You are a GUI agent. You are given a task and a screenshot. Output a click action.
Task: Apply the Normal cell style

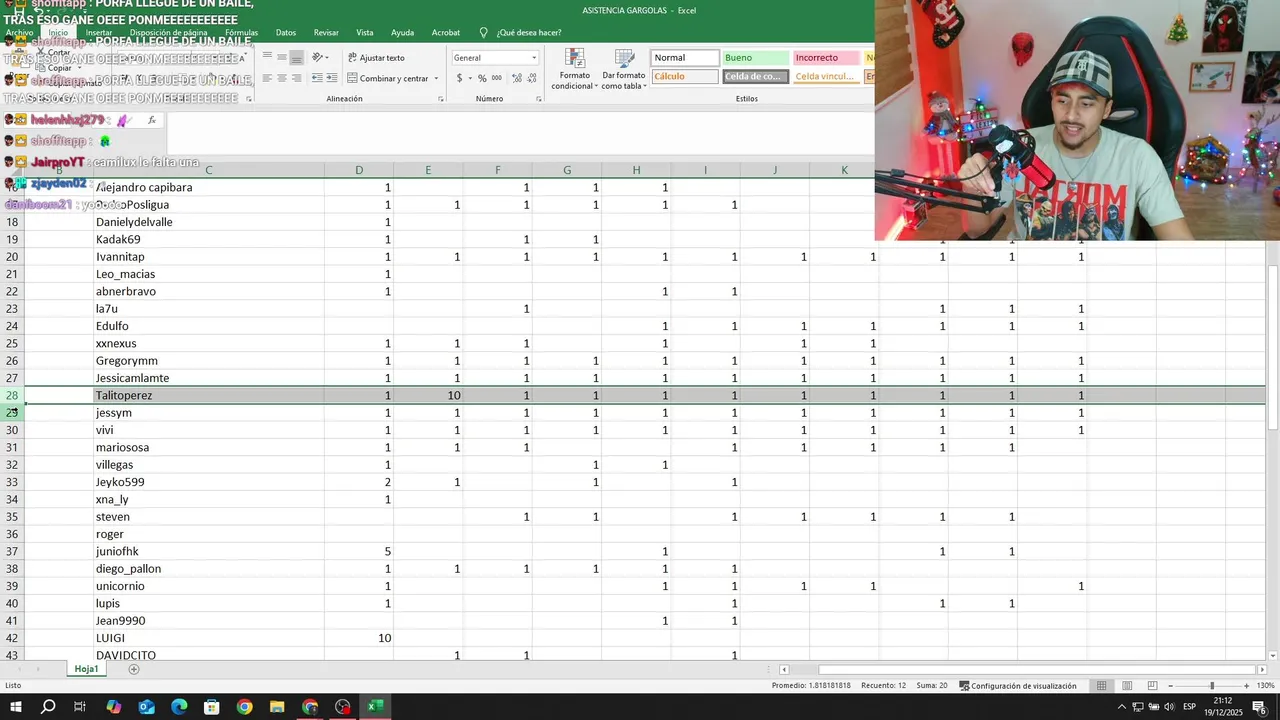[x=685, y=58]
